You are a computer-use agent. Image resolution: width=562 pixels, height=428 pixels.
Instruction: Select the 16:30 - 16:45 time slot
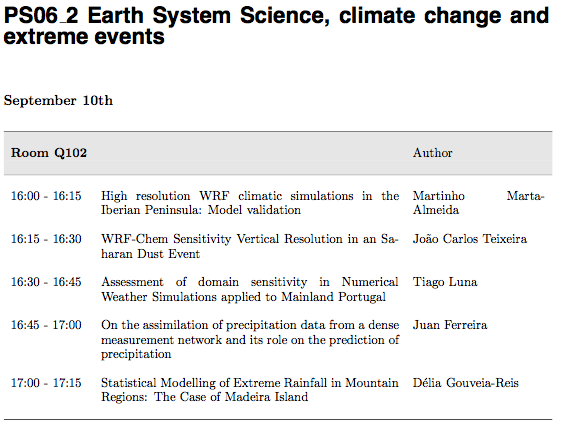(x=46, y=282)
